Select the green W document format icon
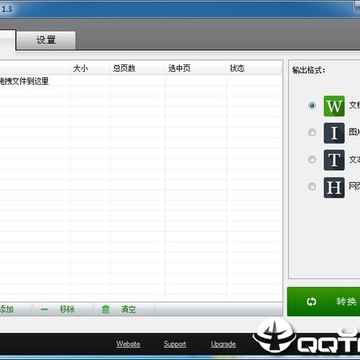This screenshot has height=360, width=360. tap(334, 106)
